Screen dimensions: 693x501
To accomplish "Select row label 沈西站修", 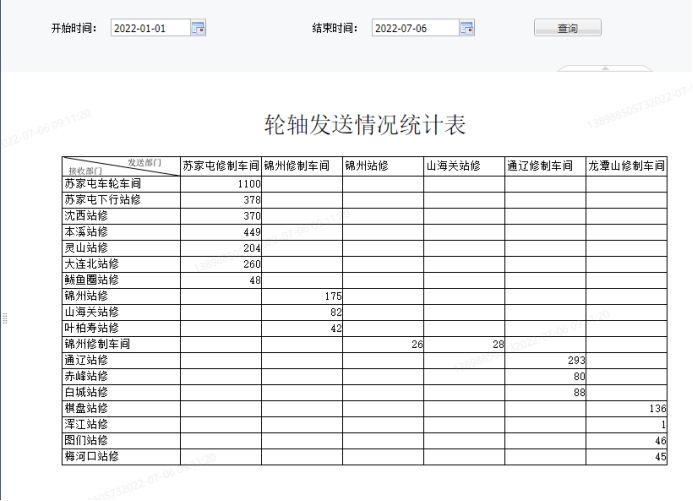I will [121, 216].
